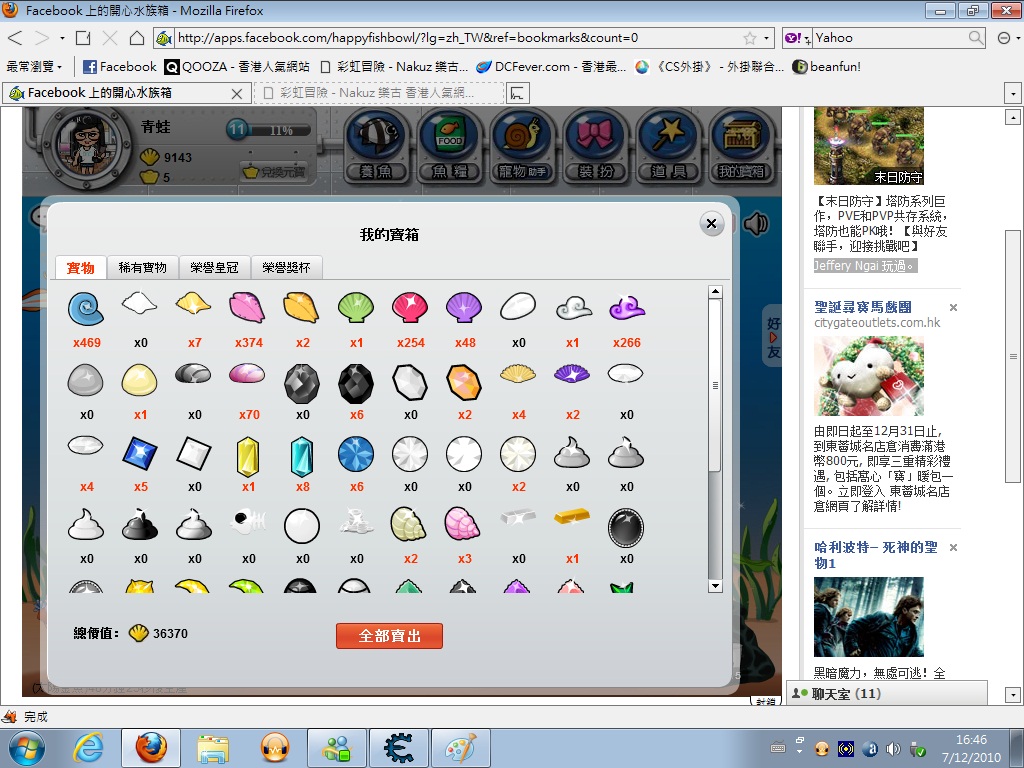
Task: Bookmark this page with star icon
Action: [x=750, y=38]
